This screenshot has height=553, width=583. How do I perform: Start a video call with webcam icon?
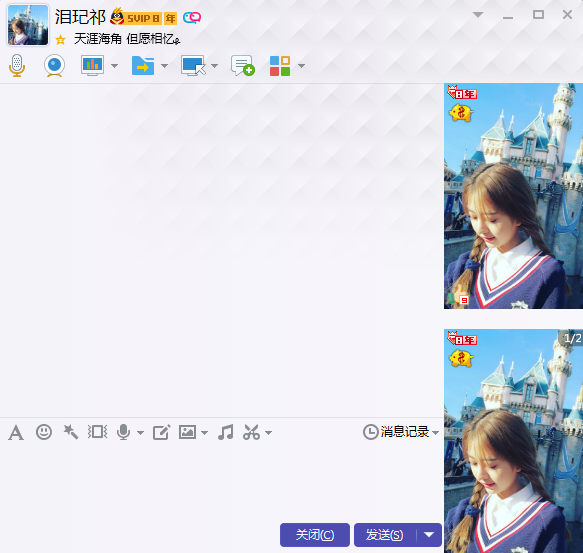pos(55,65)
